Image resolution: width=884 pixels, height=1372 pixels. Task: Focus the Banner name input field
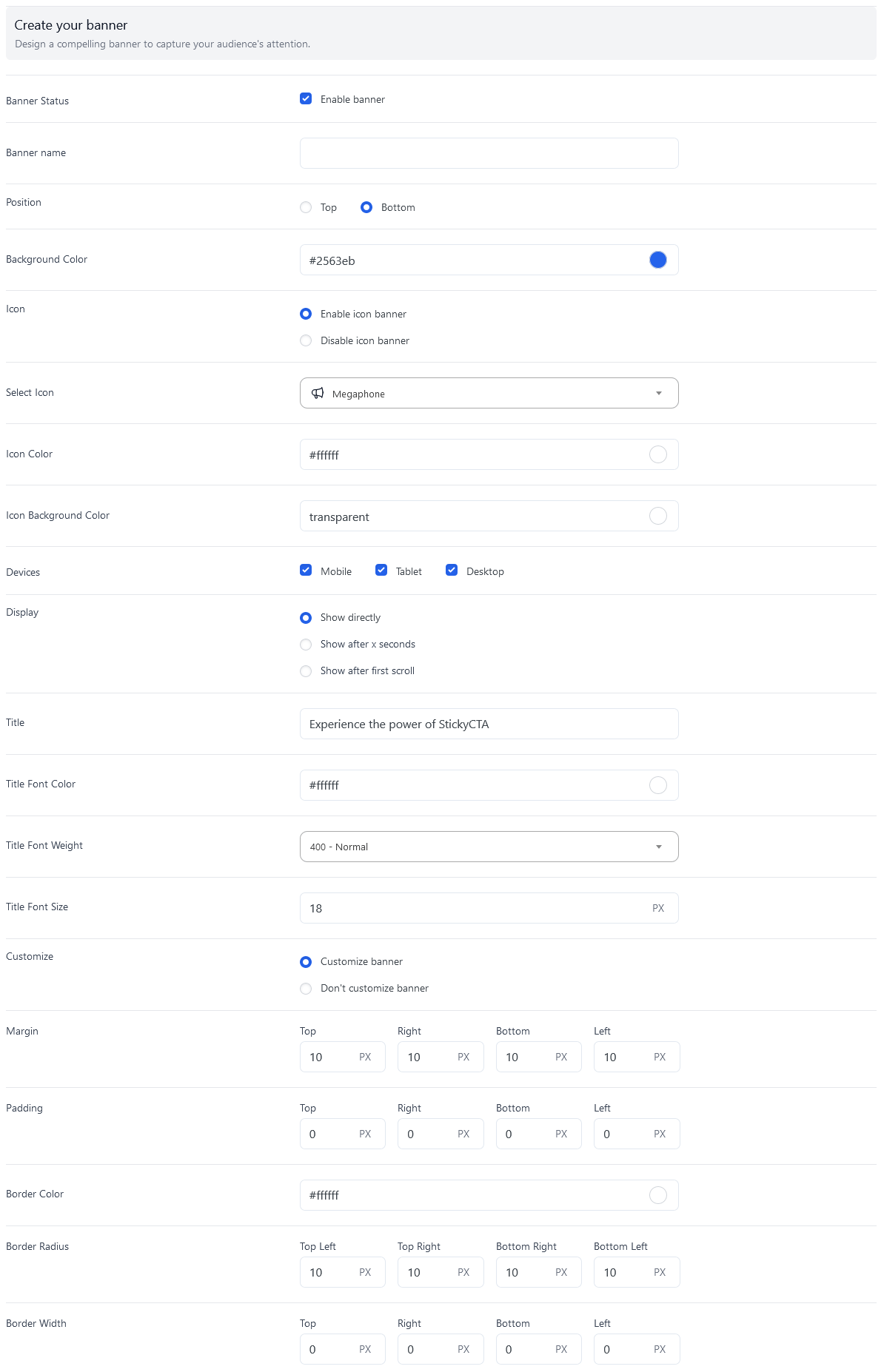click(x=489, y=153)
